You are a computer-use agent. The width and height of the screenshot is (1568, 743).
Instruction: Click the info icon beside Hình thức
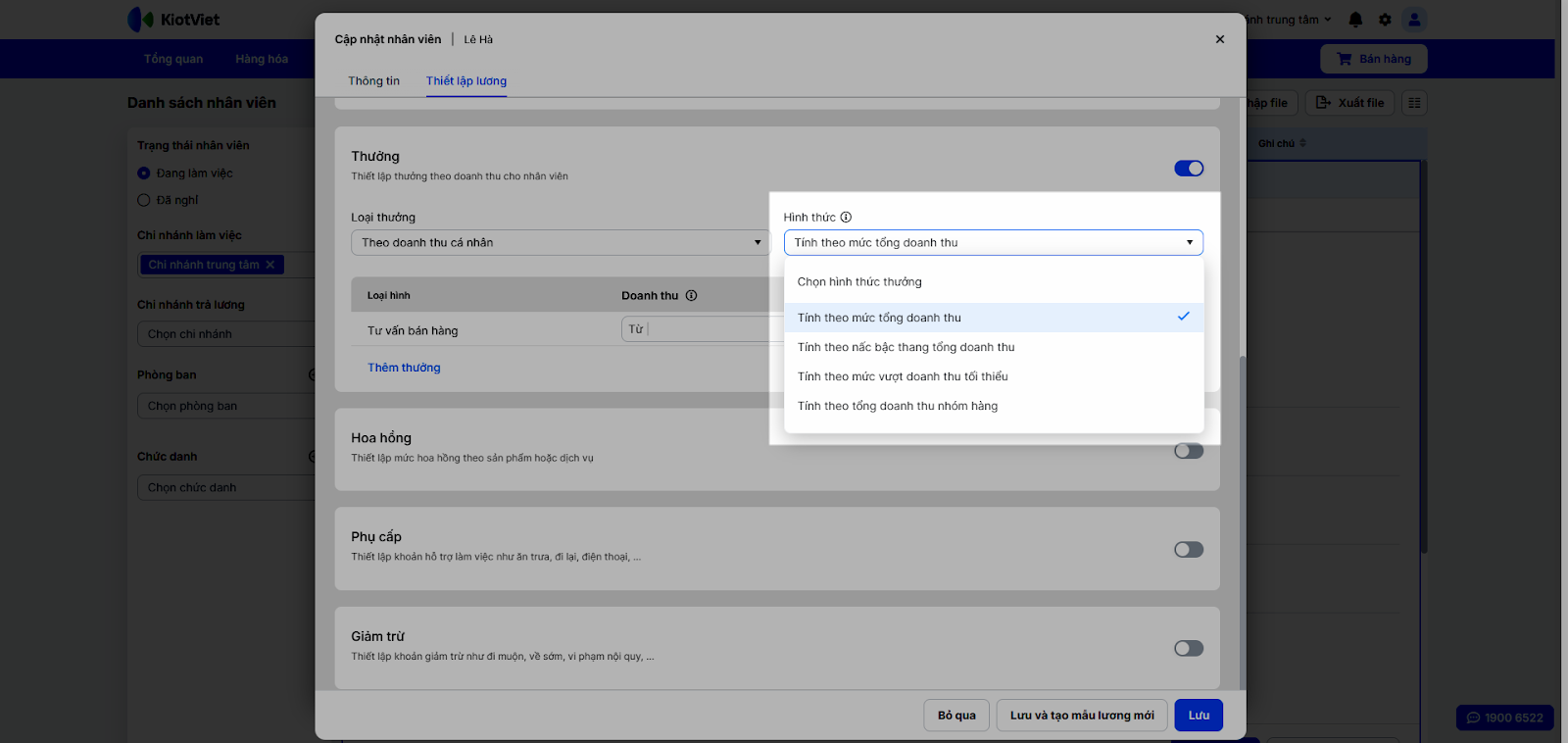846,218
